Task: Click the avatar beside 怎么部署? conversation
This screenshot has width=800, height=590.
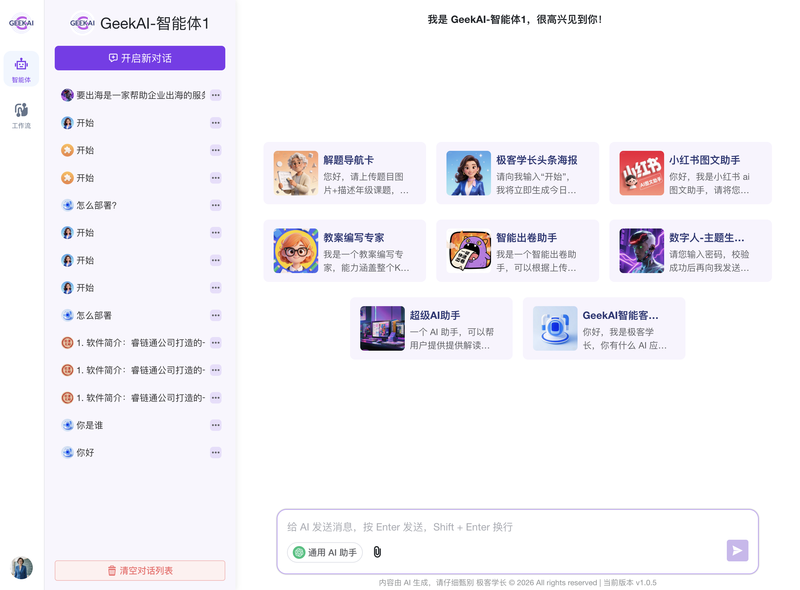Action: click(x=67, y=205)
